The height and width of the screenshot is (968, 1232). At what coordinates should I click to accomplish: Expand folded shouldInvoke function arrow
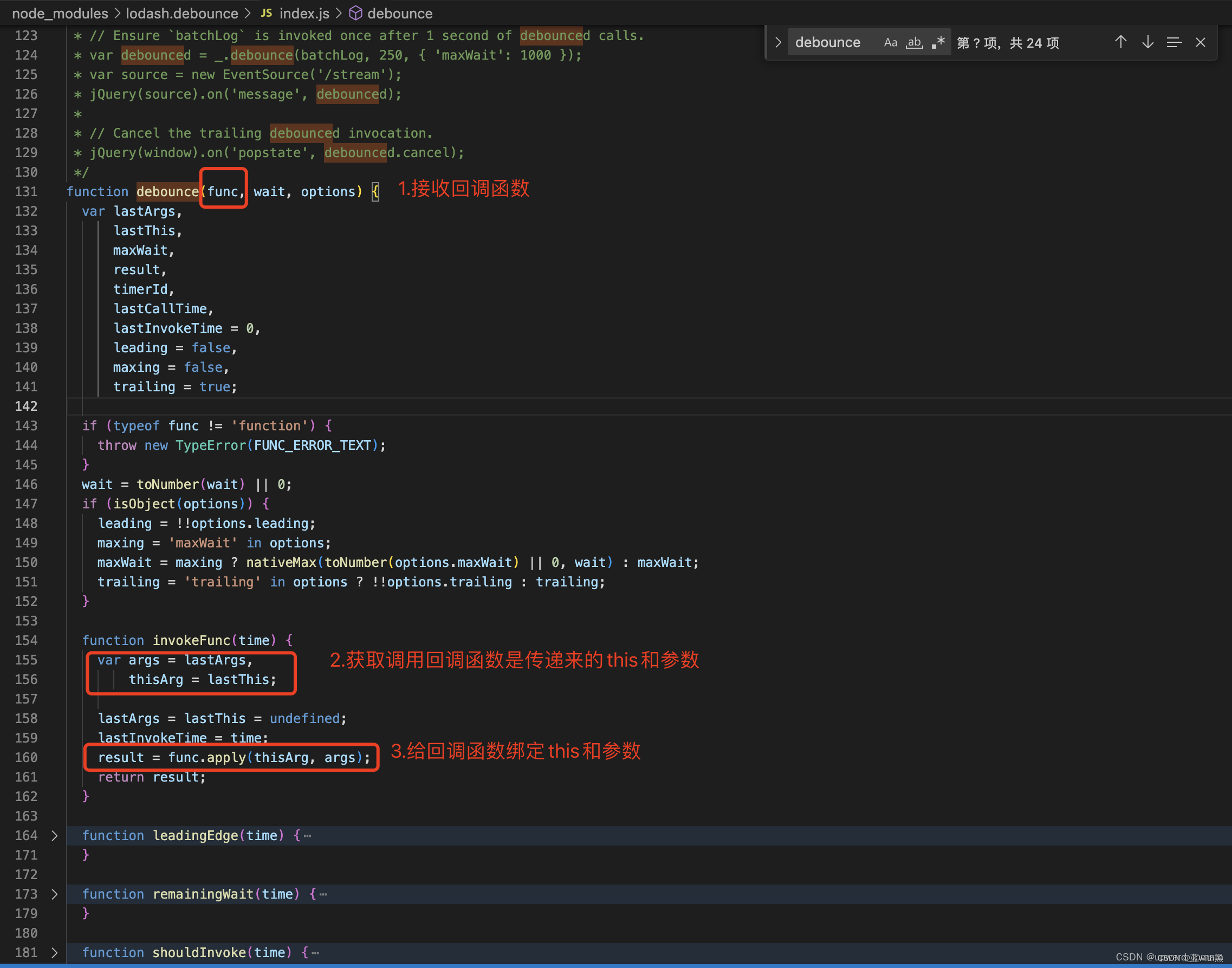coord(54,952)
